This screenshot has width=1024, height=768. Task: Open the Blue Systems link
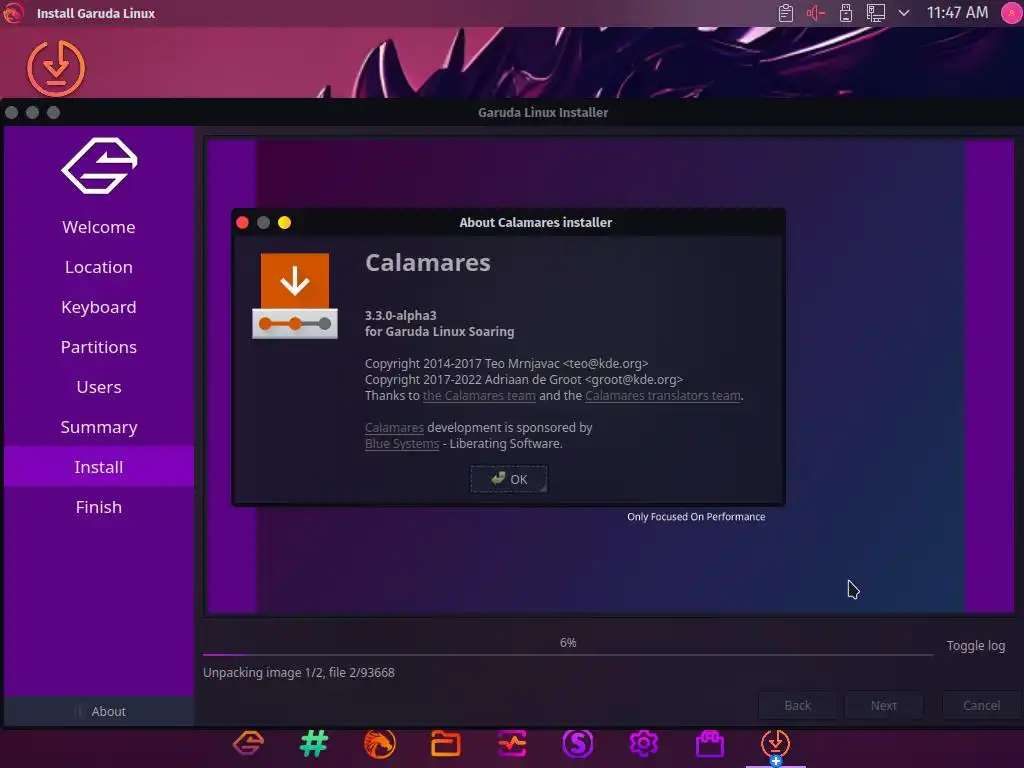pos(402,443)
